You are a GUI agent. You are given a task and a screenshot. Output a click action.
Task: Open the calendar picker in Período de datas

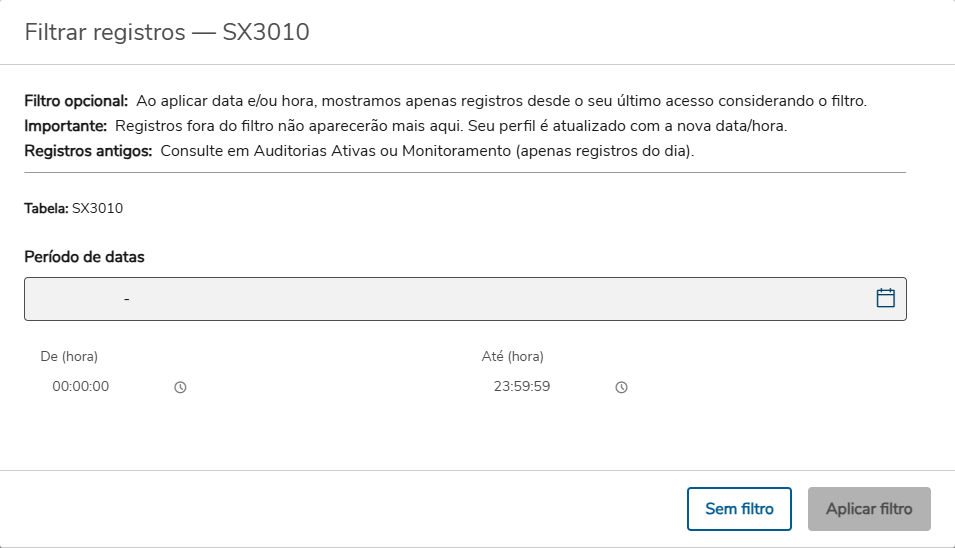(885, 298)
